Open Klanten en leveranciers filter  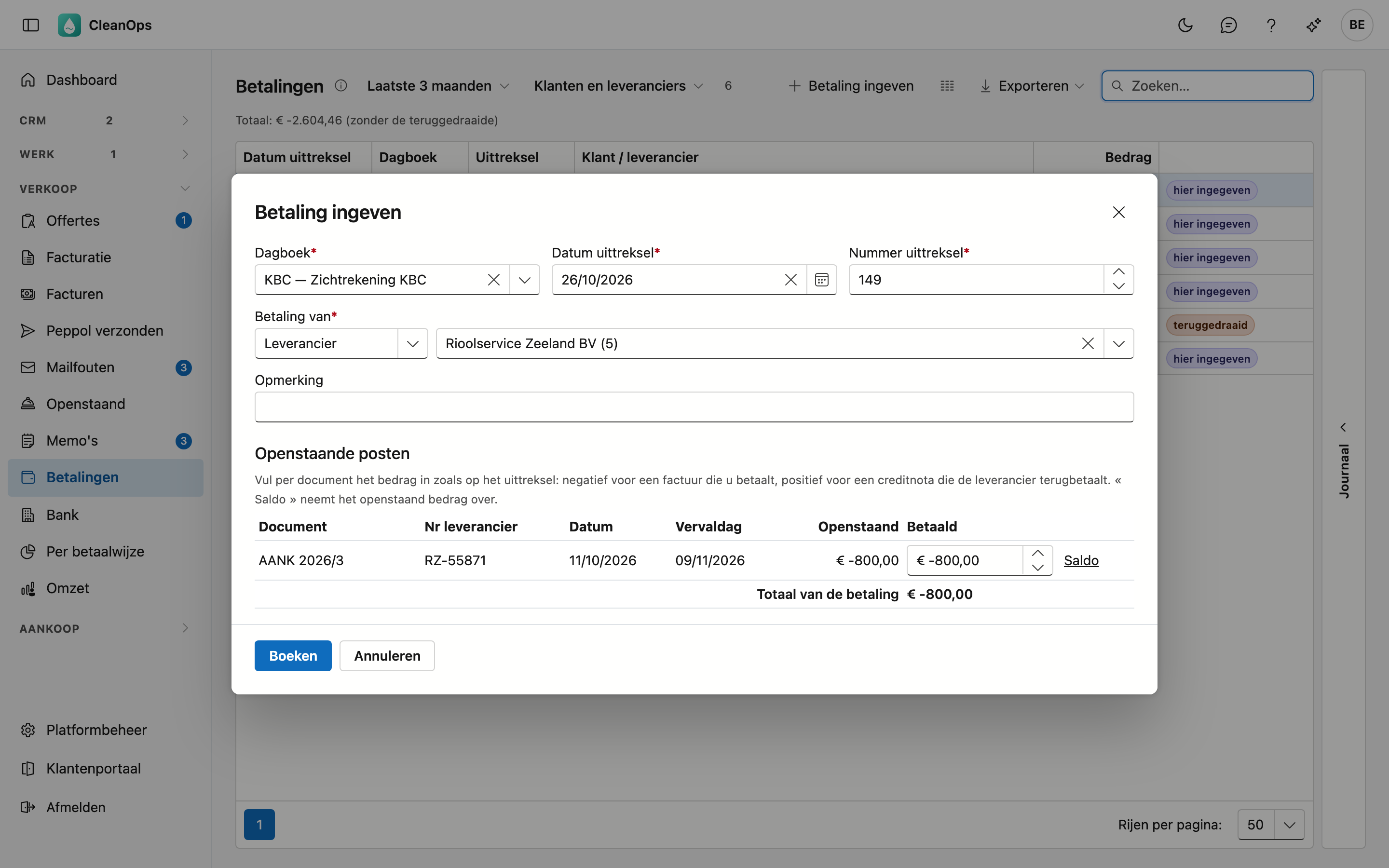tap(618, 85)
